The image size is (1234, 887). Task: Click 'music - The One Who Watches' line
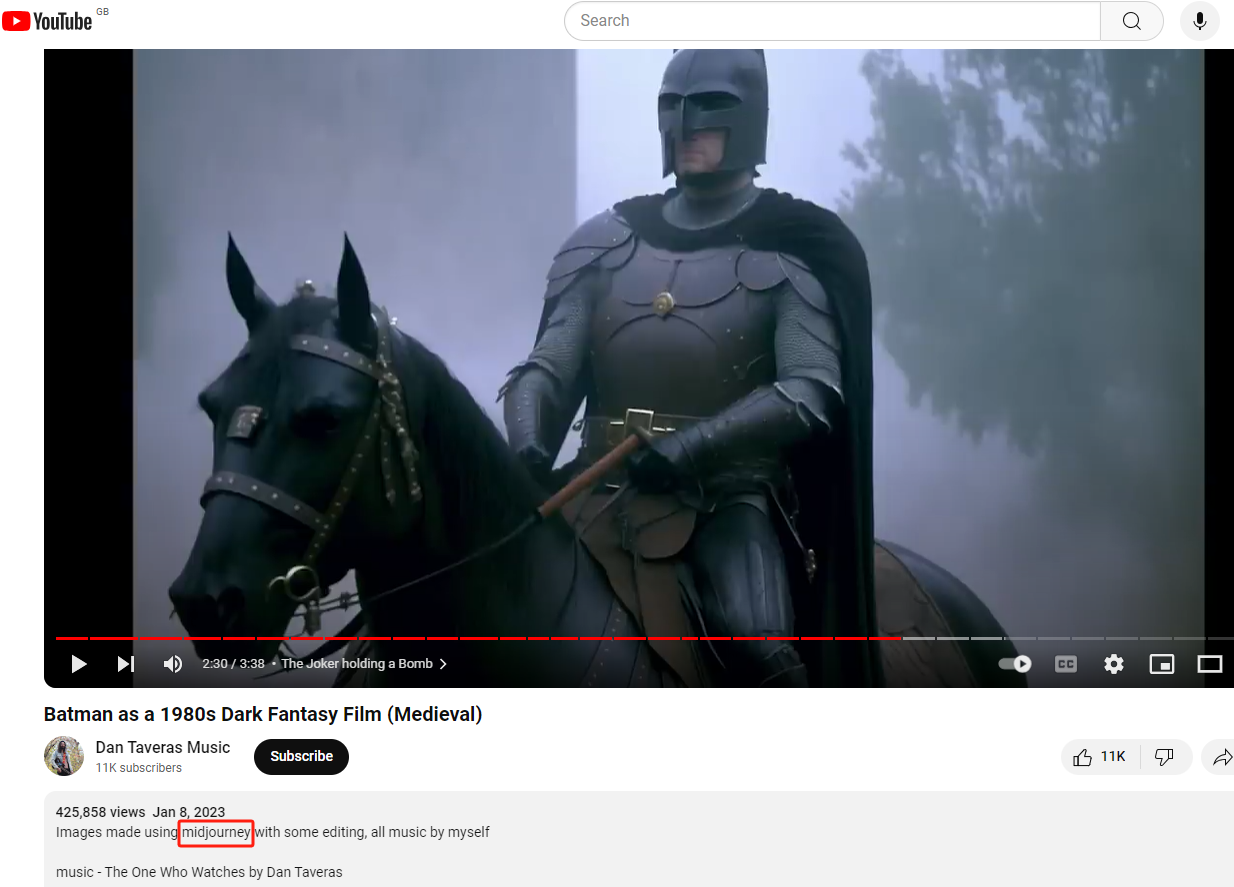(x=199, y=872)
